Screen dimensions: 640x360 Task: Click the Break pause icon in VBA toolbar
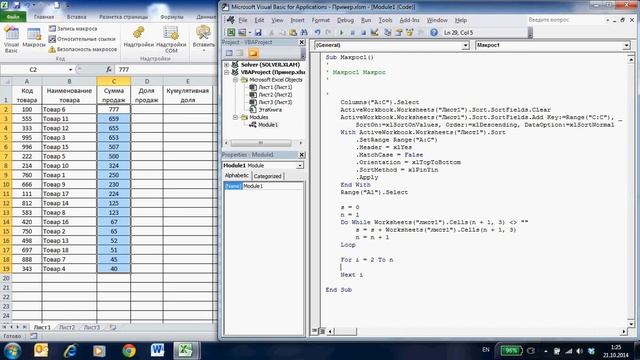point(352,32)
